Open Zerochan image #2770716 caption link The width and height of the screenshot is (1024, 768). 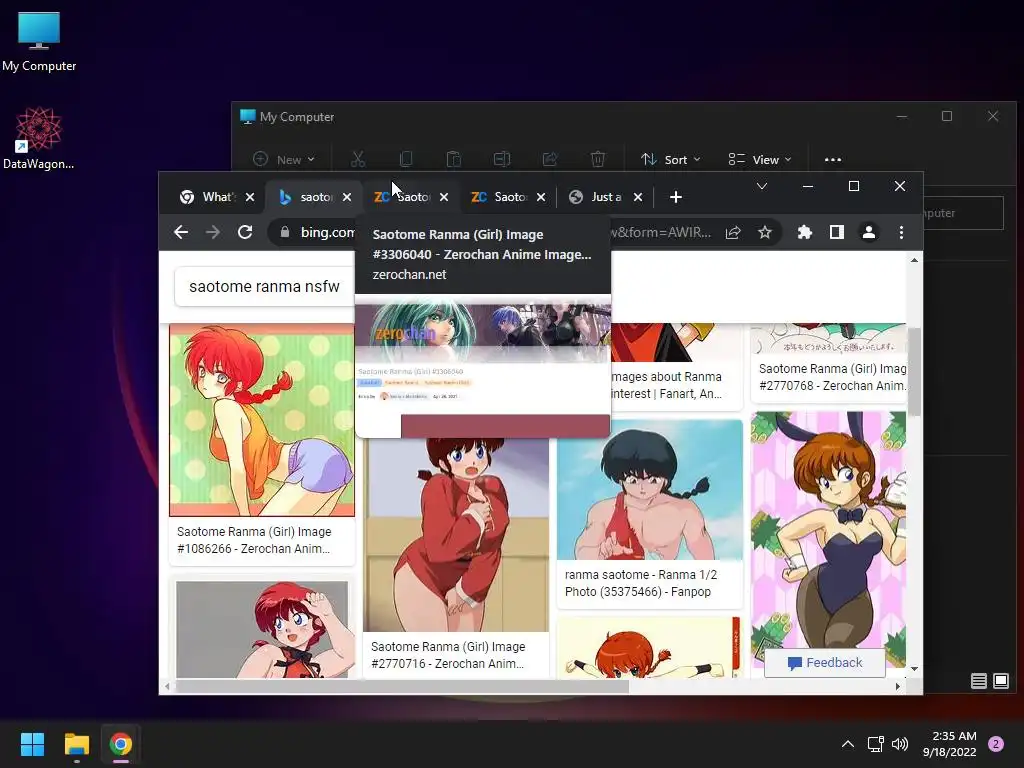tap(448, 655)
